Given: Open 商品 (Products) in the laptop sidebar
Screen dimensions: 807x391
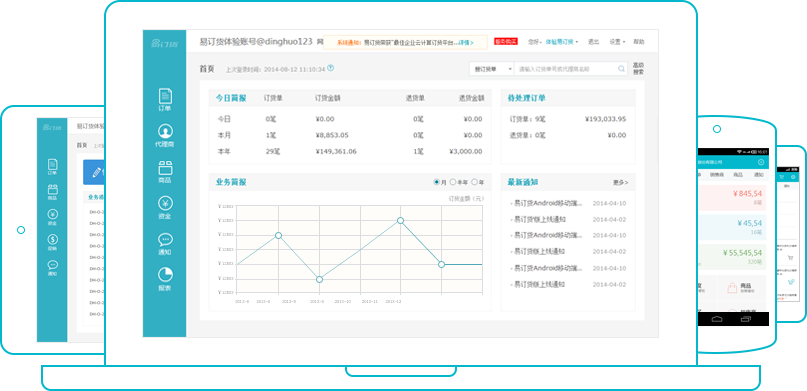Looking at the screenshot, I should pyautogui.click(x=165, y=172).
